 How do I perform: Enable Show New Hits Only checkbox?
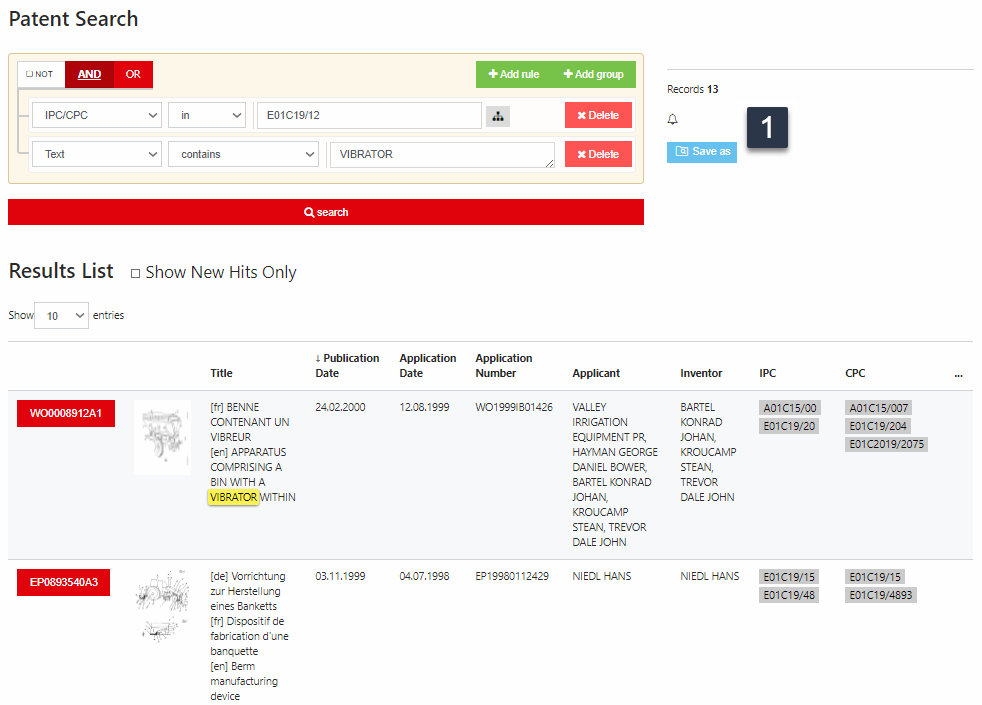(x=136, y=273)
